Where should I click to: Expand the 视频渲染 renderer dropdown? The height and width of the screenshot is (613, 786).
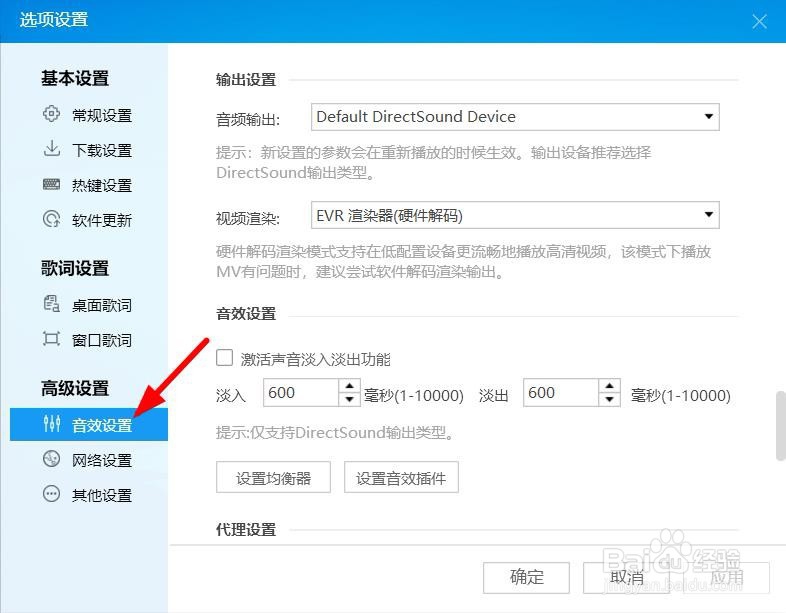pos(515,215)
